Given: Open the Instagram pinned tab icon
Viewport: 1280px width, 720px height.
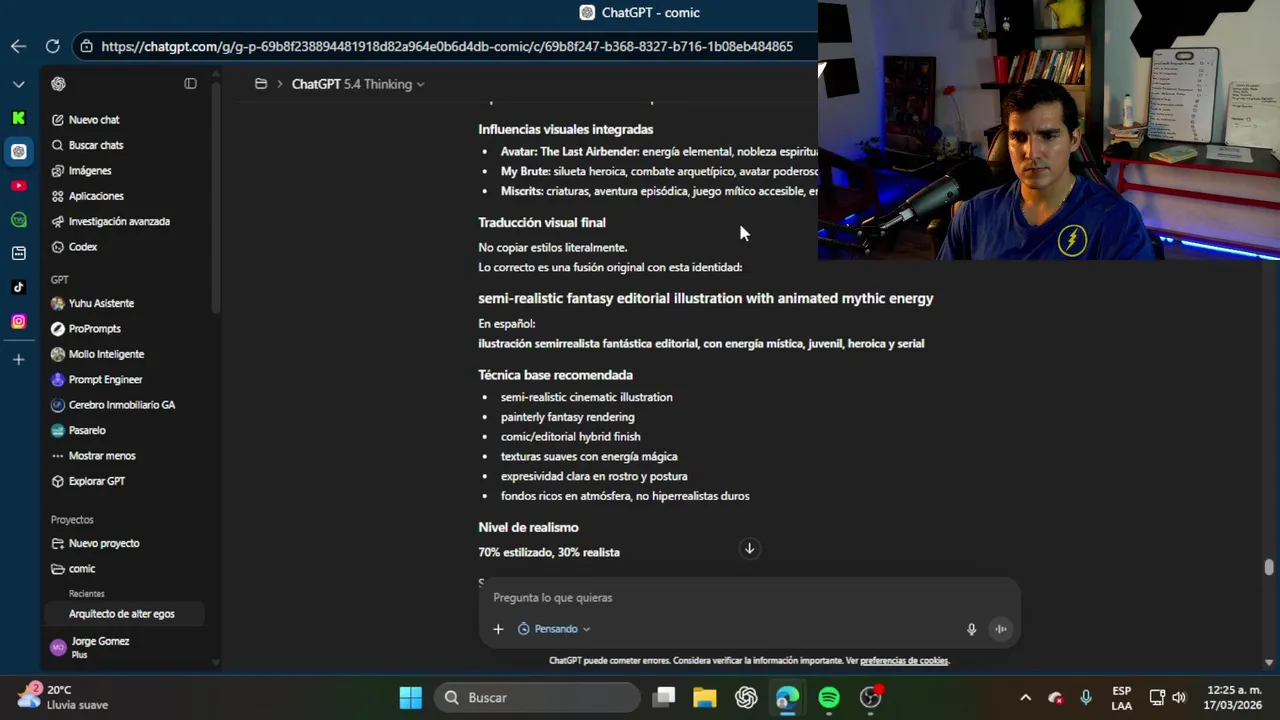Looking at the screenshot, I should pyautogui.click(x=18, y=321).
